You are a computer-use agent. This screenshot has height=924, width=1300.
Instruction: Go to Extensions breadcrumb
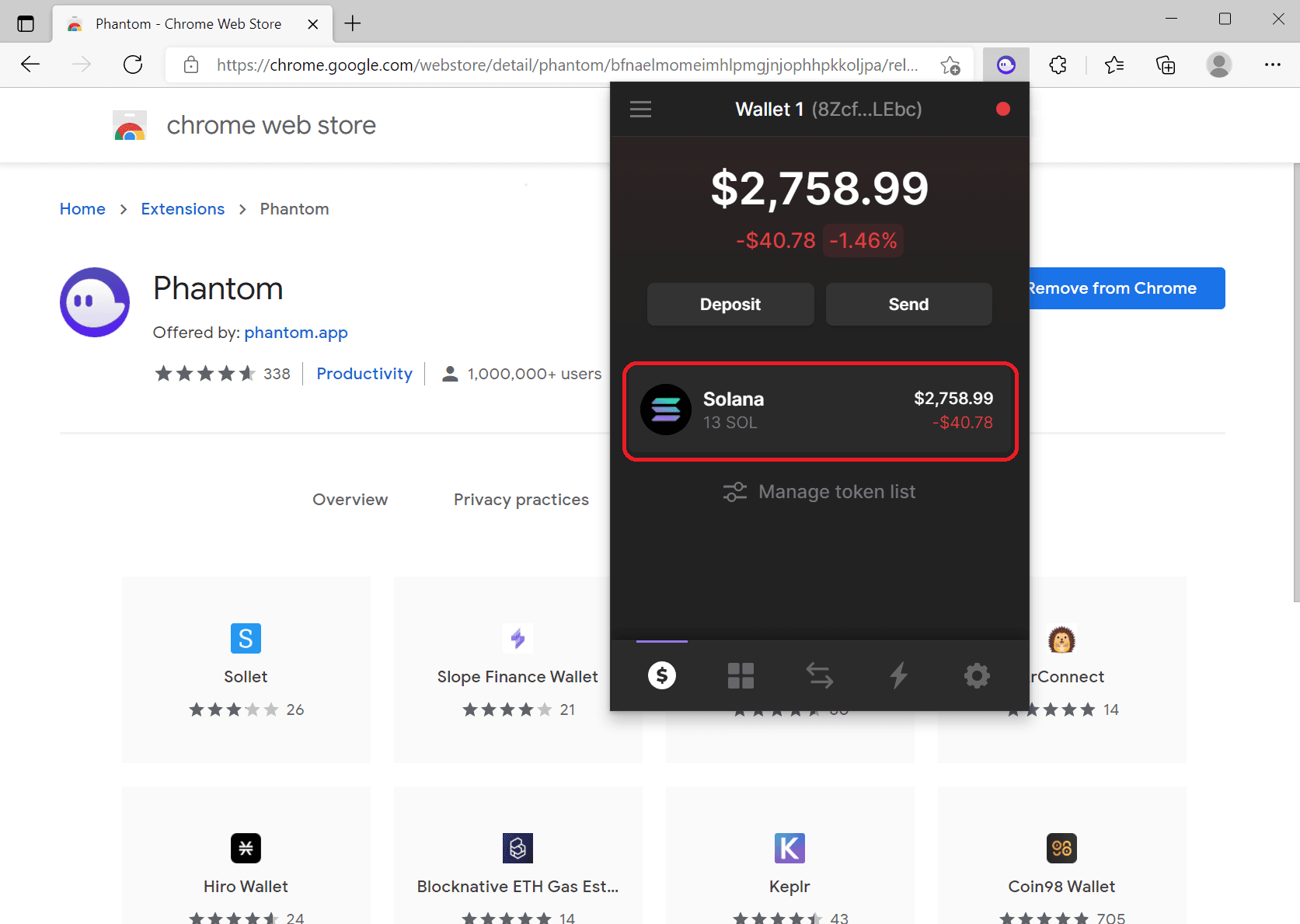pos(183,209)
